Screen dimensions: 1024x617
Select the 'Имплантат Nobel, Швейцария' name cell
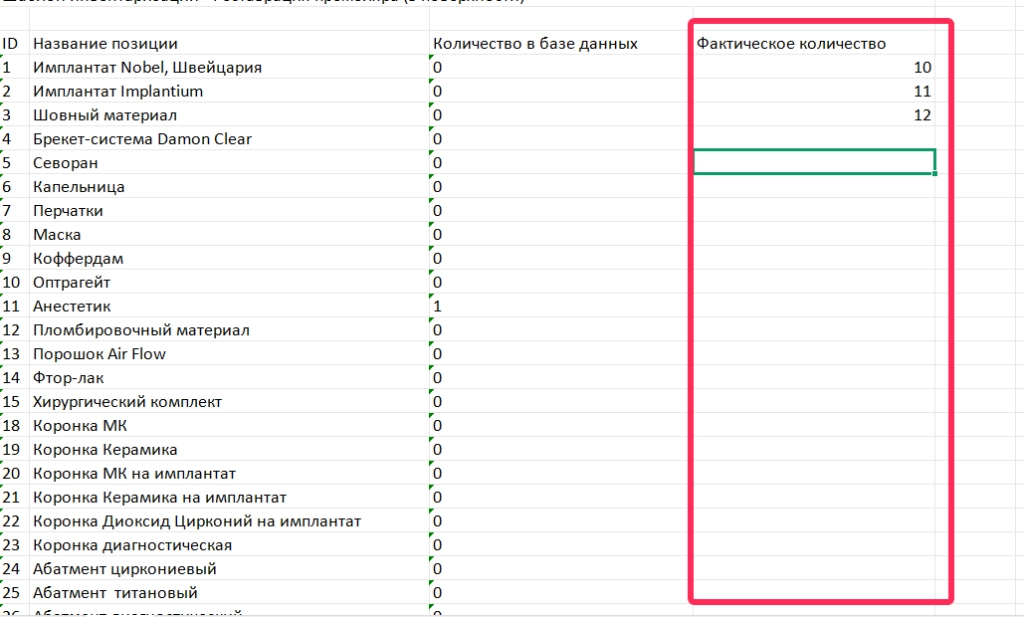click(x=147, y=67)
